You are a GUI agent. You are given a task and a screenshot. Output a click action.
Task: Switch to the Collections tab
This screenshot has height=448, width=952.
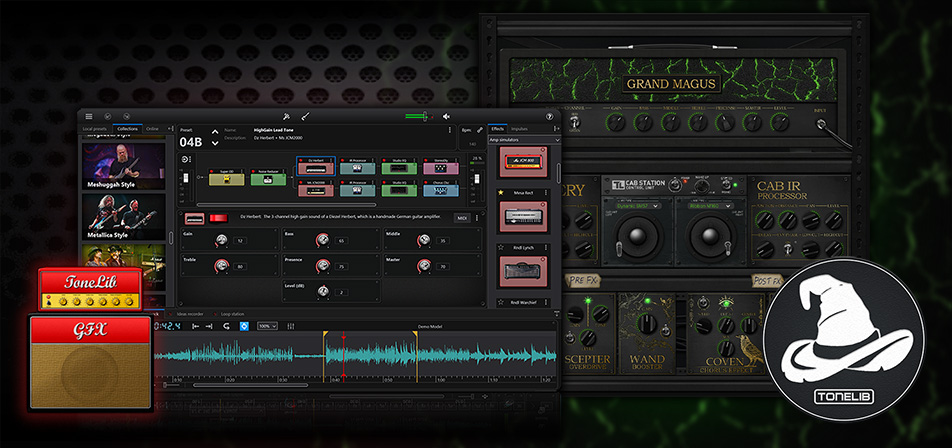coord(128,129)
